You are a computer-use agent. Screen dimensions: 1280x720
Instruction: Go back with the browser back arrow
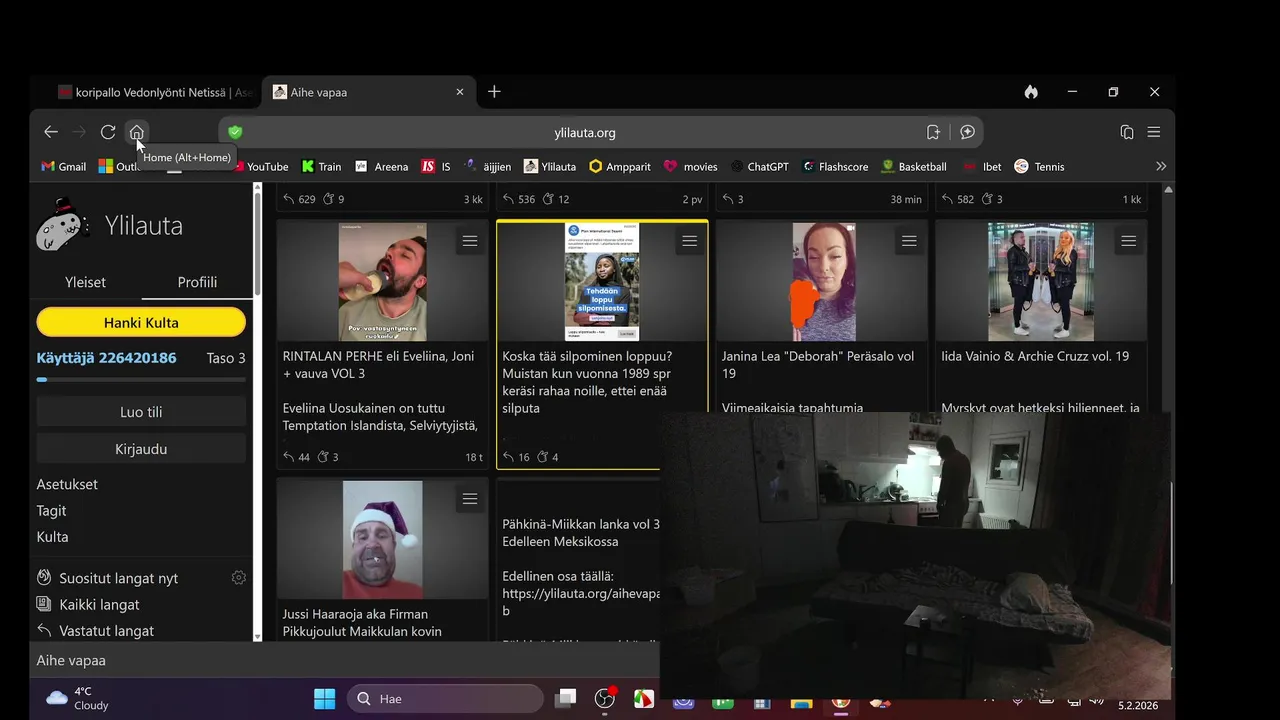click(51, 132)
